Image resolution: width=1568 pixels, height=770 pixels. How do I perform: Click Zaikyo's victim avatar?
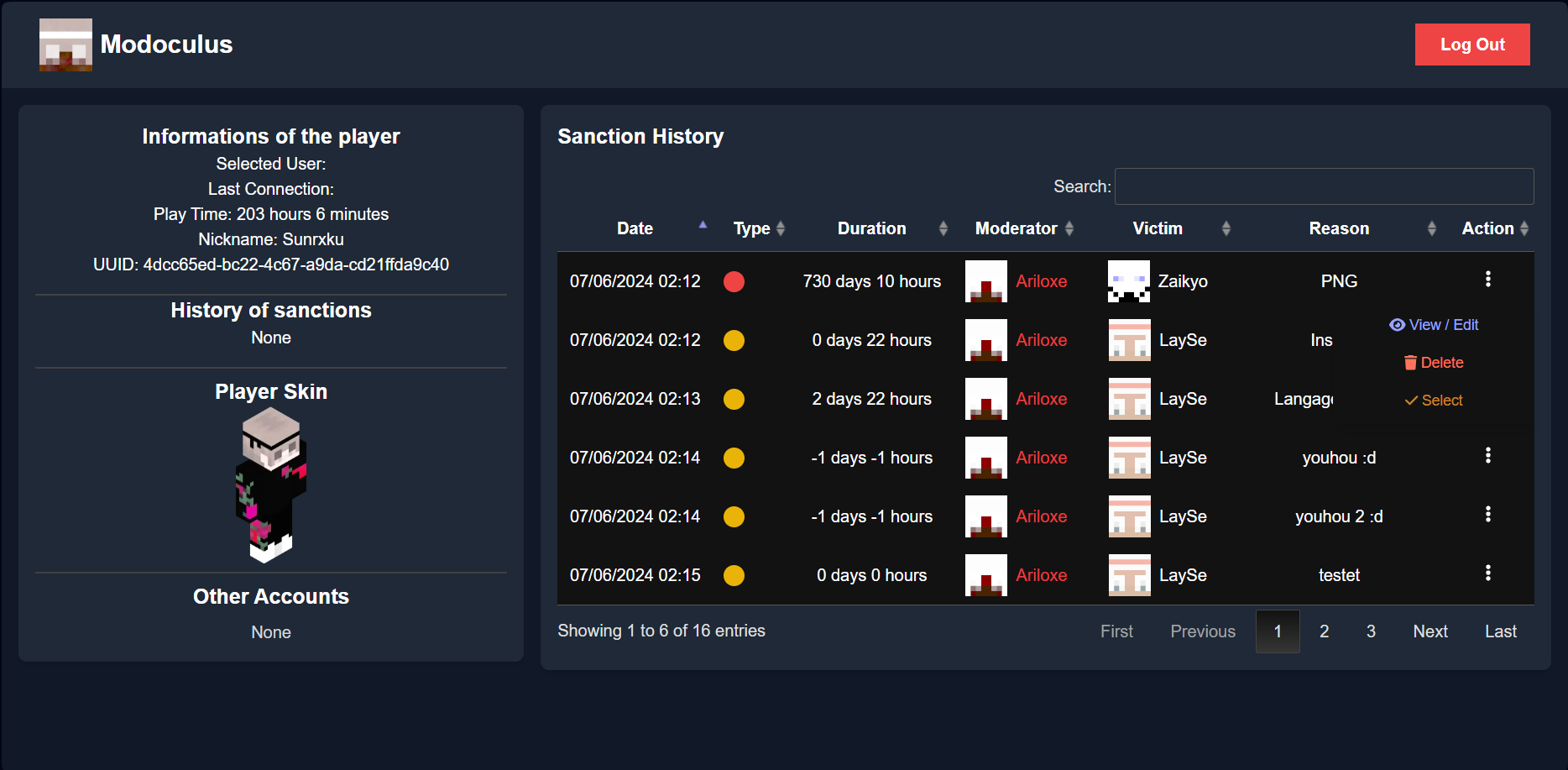click(x=1129, y=281)
